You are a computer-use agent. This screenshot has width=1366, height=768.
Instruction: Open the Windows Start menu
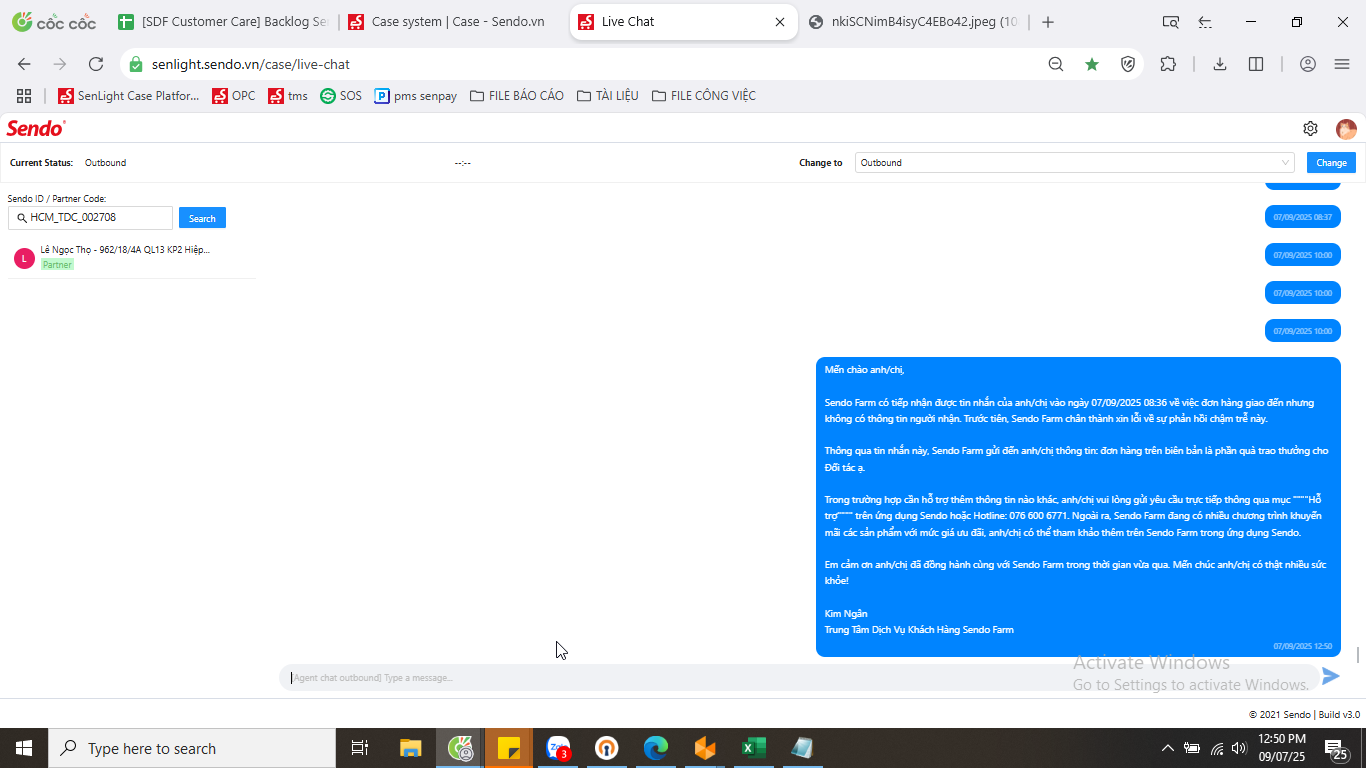pyautogui.click(x=24, y=748)
